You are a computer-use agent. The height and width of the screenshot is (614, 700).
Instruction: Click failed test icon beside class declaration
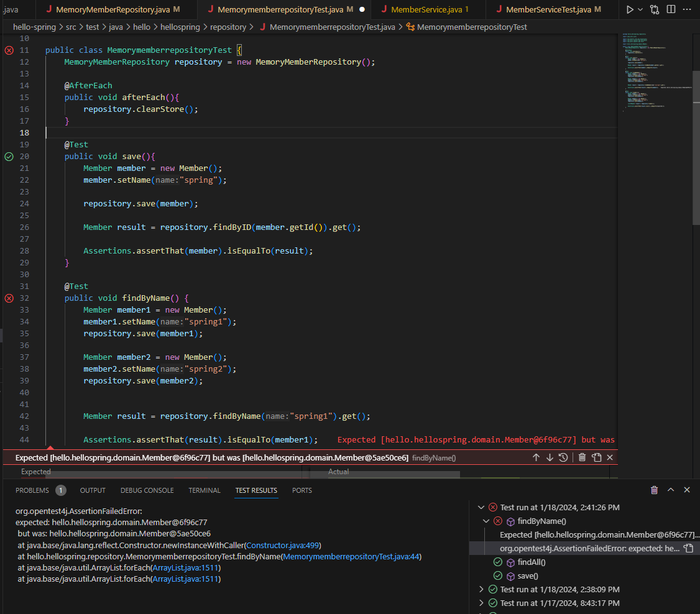[x=9, y=49]
